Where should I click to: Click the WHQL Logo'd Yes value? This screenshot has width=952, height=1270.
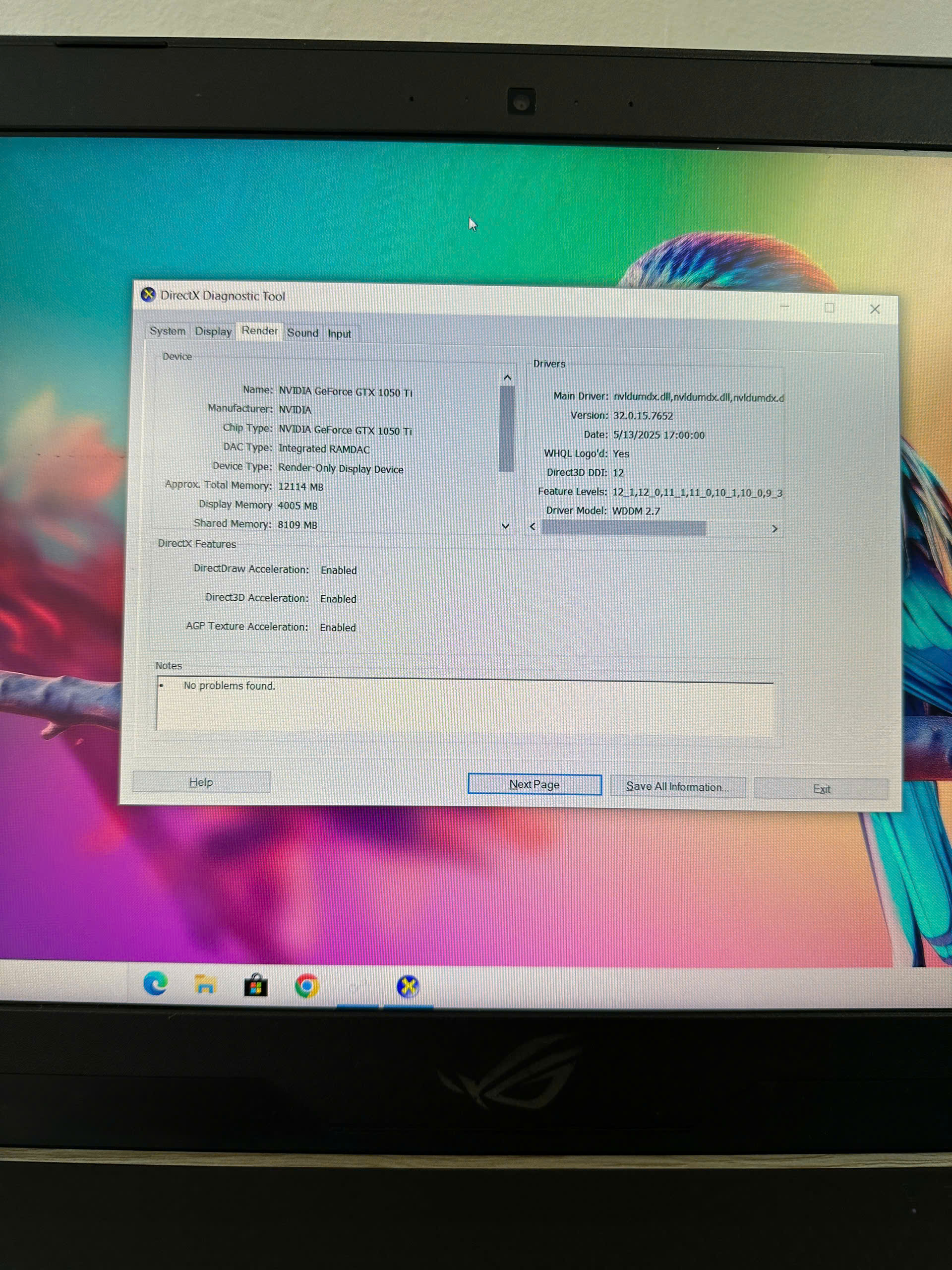(621, 454)
